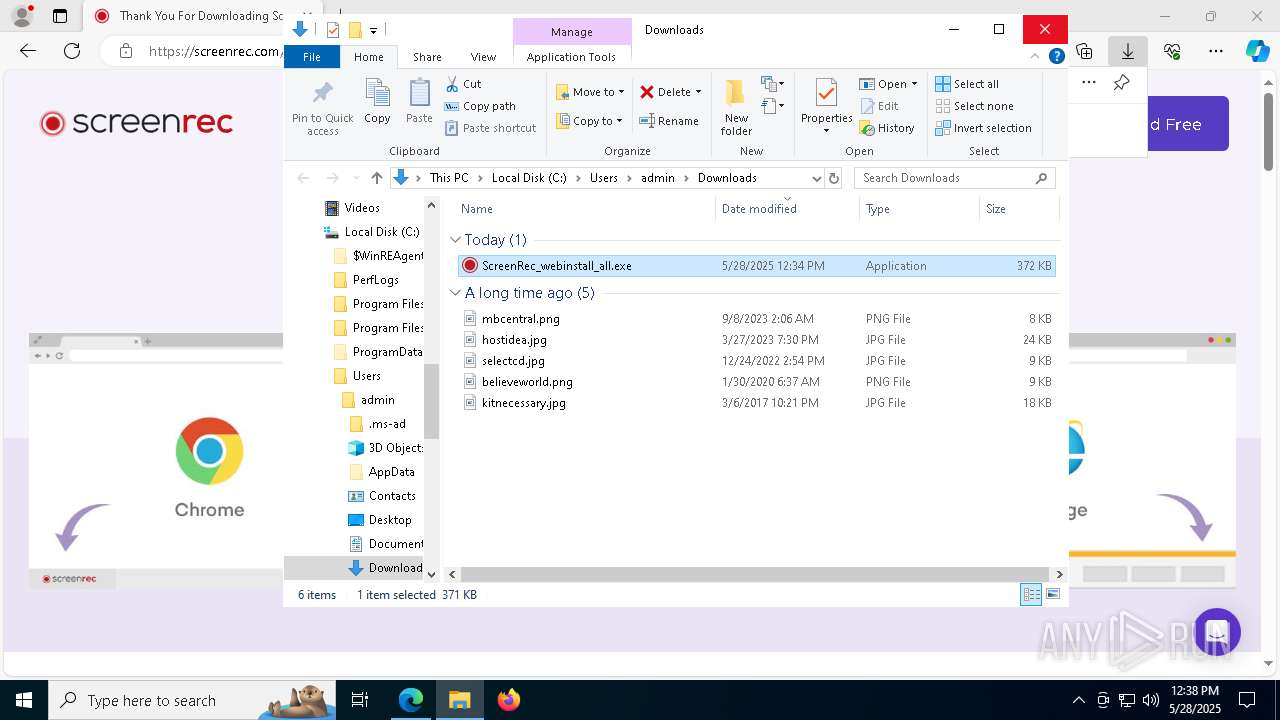Select Contacts in the navigation tree
Viewport: 1280px width, 720px height.
pyautogui.click(x=391, y=496)
